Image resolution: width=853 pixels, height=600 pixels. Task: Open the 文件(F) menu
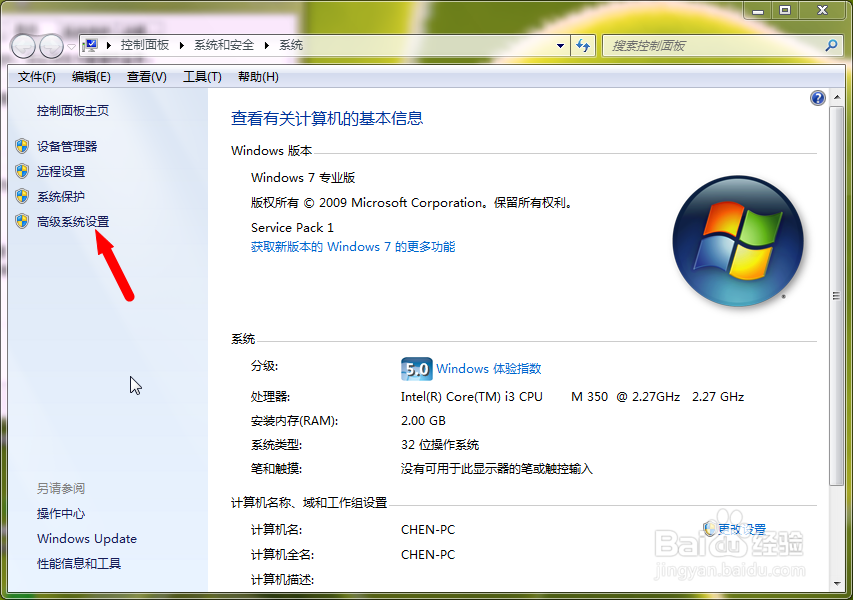click(36, 77)
